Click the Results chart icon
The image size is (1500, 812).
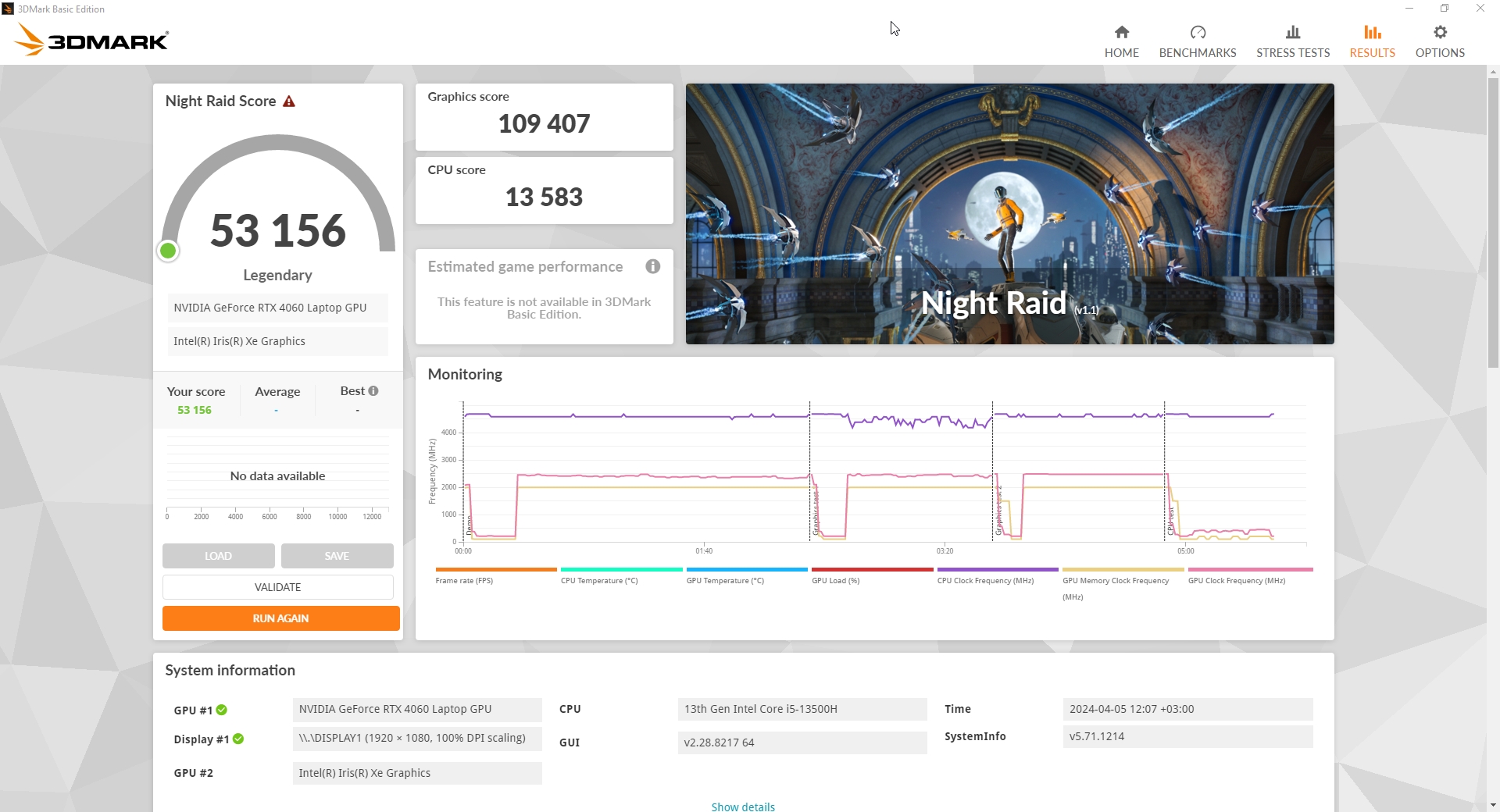click(x=1373, y=32)
